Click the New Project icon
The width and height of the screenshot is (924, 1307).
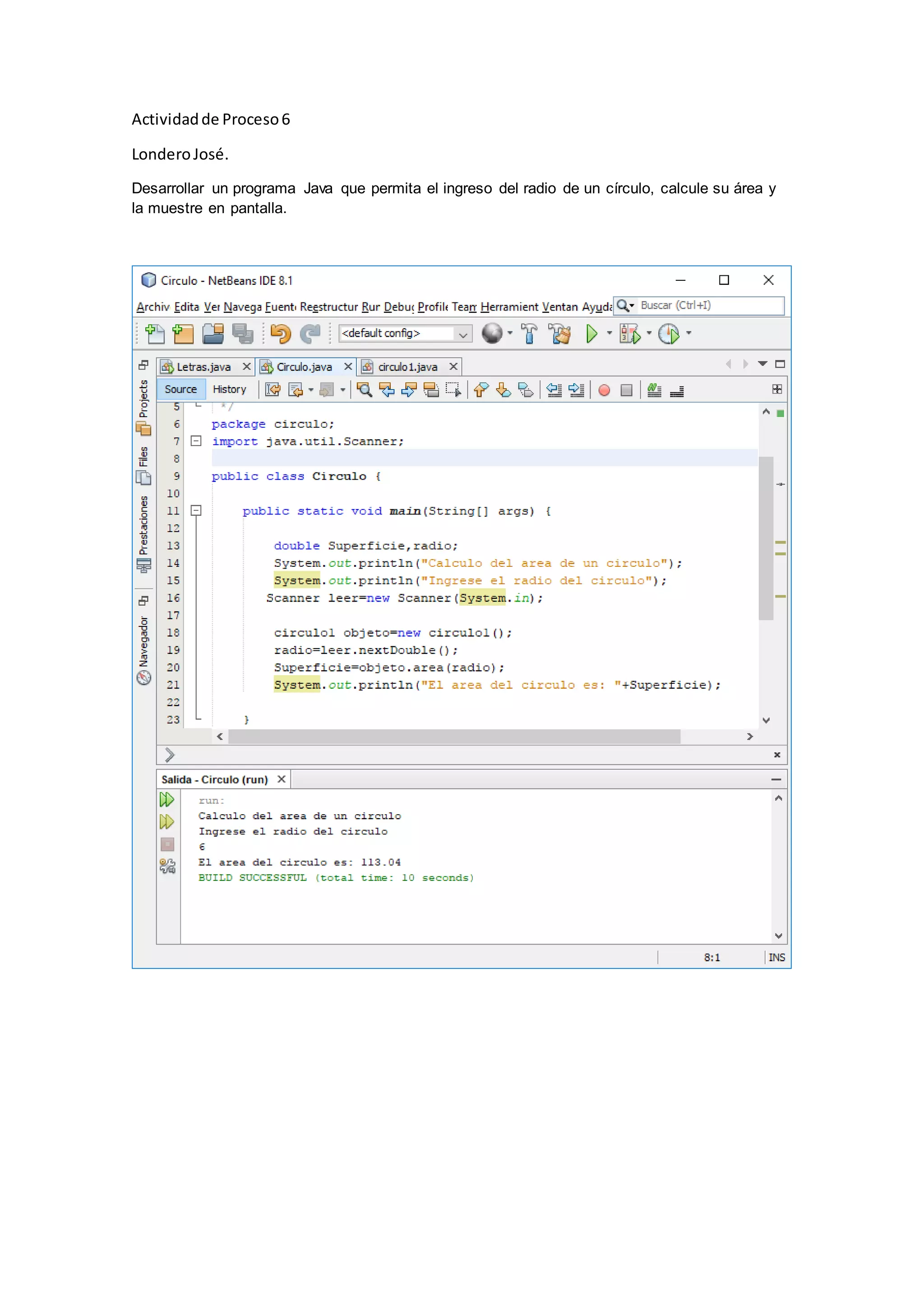[183, 334]
